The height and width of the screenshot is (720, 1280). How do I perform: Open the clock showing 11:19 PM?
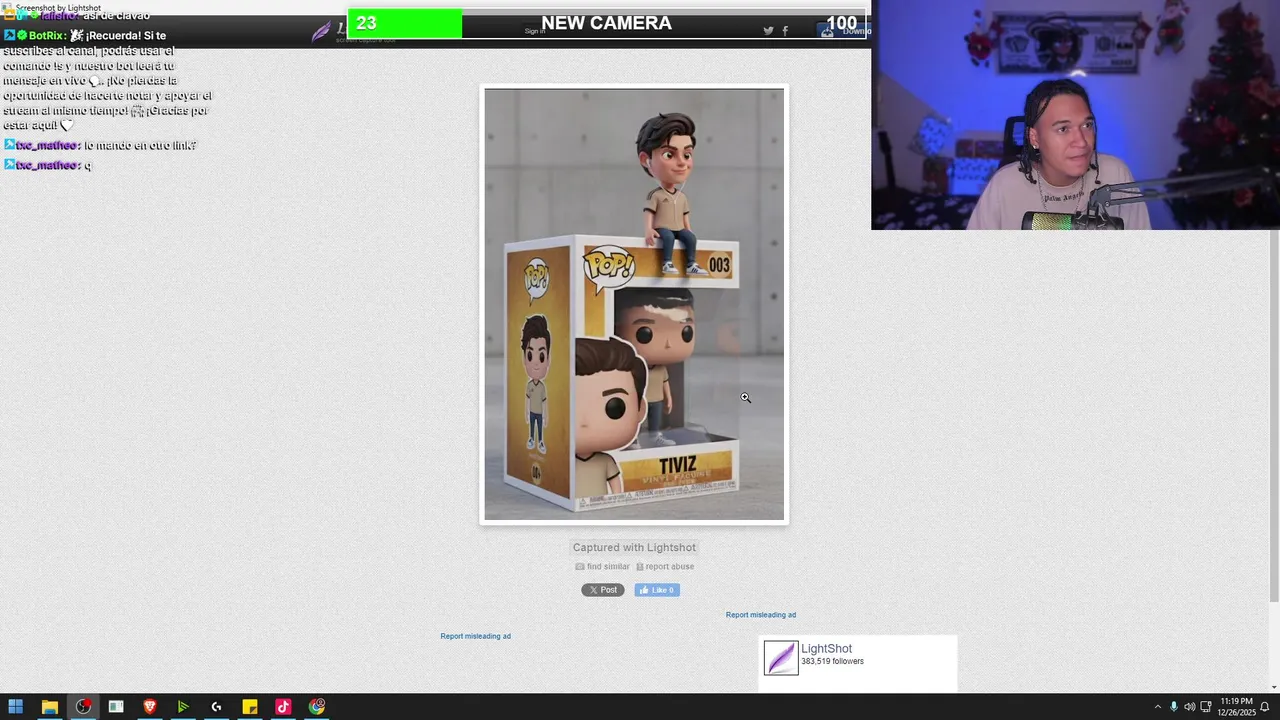[x=1236, y=707]
